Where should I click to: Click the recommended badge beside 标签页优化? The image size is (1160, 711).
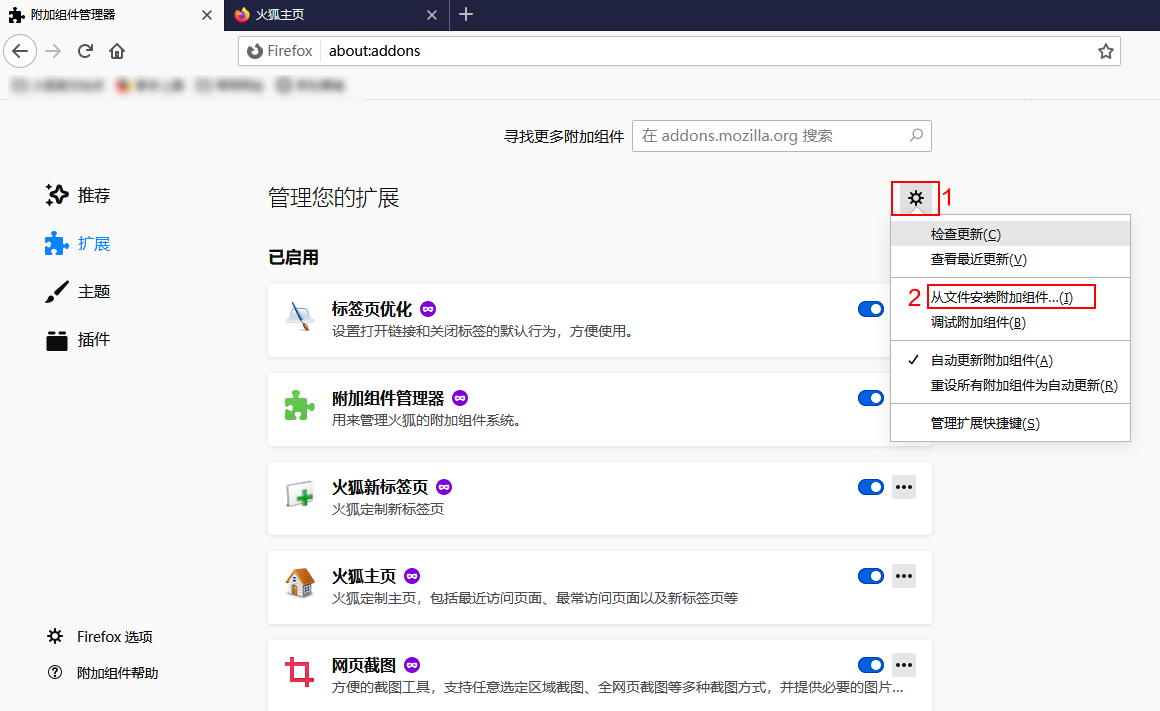point(428,309)
